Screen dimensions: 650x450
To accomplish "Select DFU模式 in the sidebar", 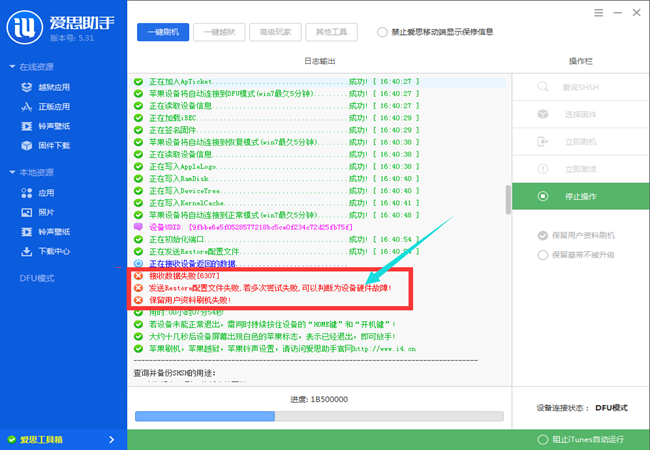I will point(37,278).
